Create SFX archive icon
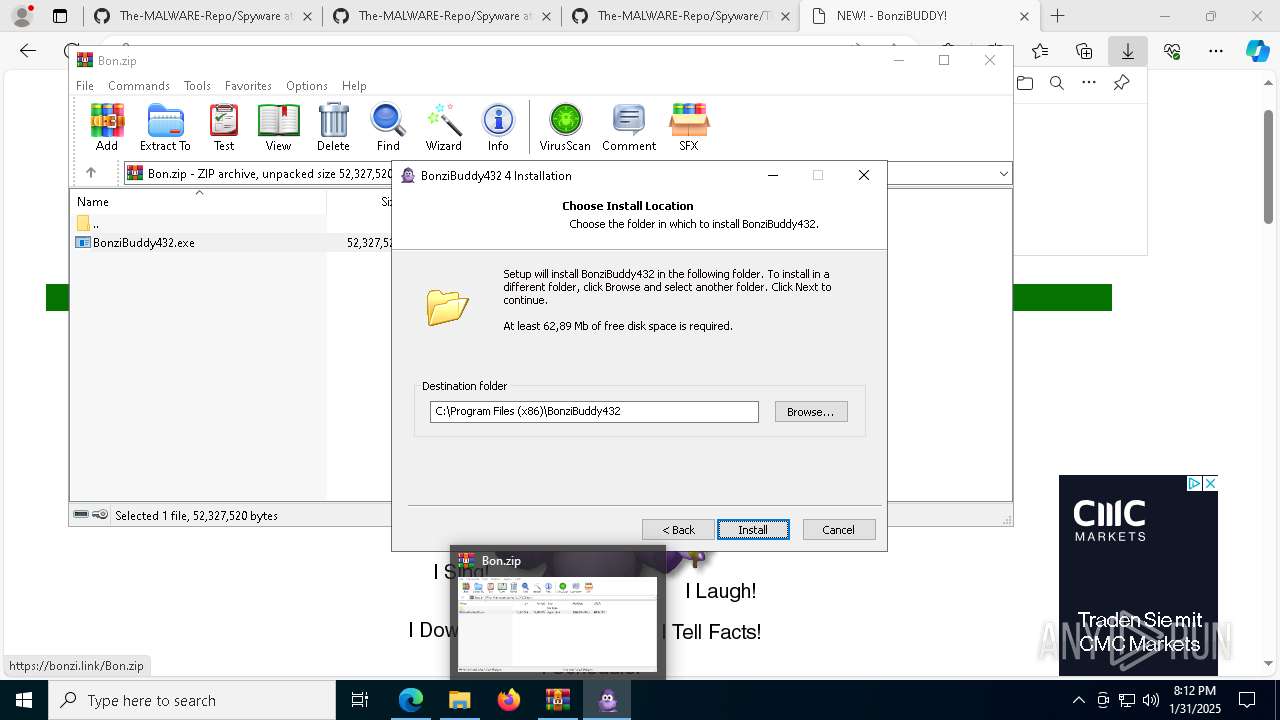Screen dimensions: 1280x720 (689, 127)
